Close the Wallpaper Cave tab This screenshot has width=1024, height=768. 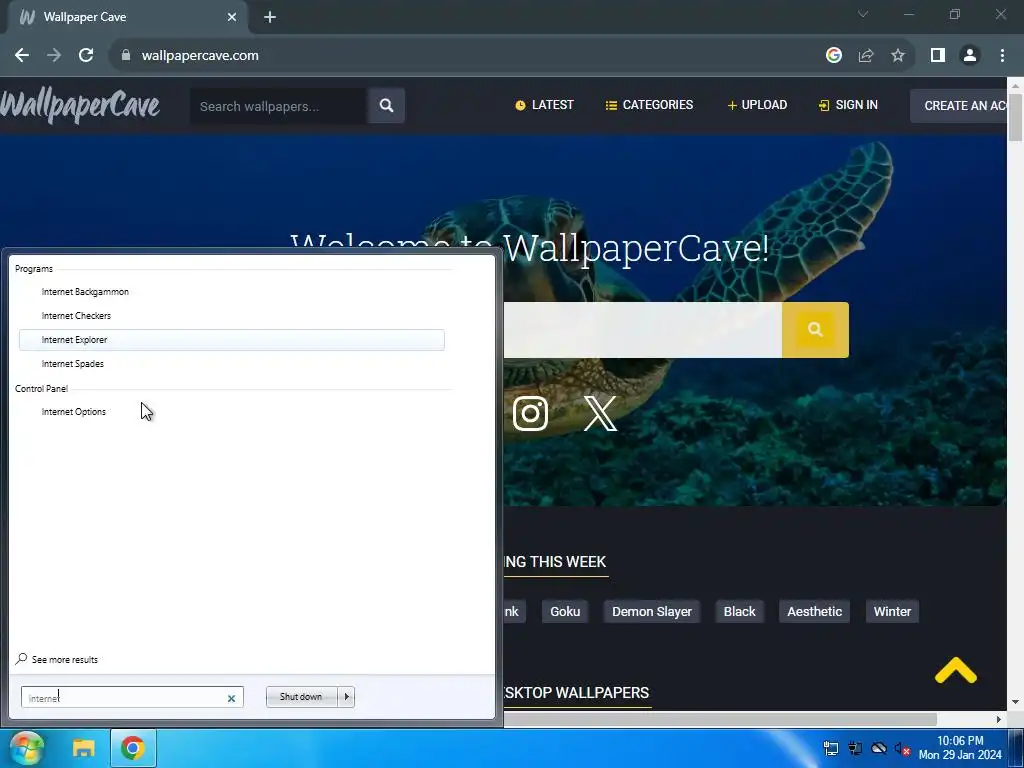pyautogui.click(x=232, y=17)
